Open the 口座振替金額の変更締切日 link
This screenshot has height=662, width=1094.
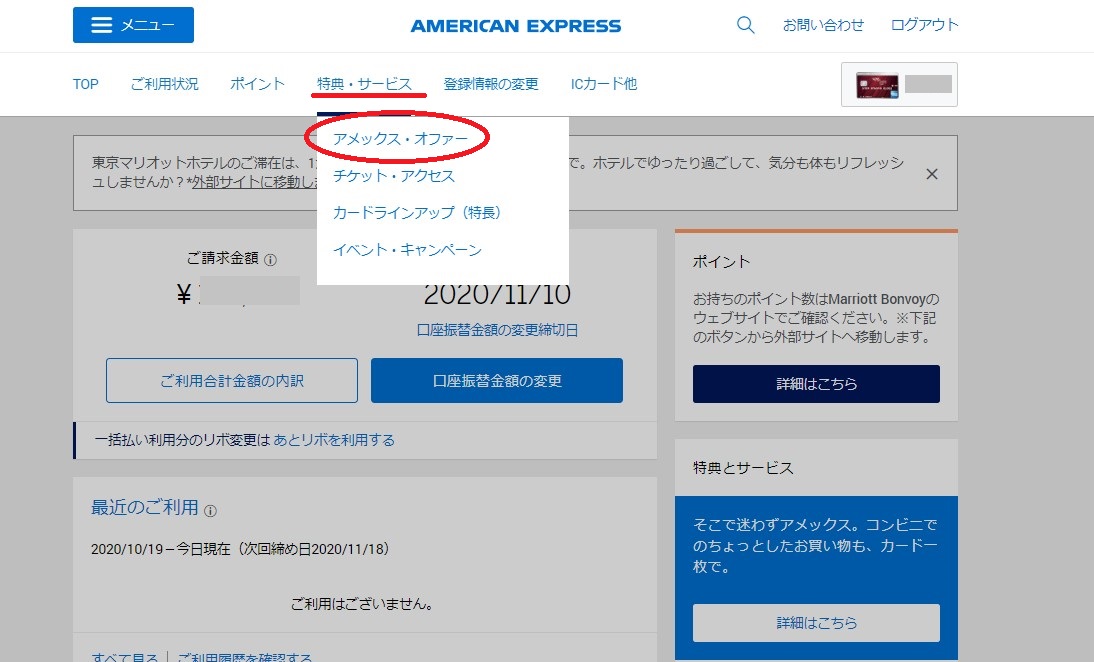(x=497, y=330)
